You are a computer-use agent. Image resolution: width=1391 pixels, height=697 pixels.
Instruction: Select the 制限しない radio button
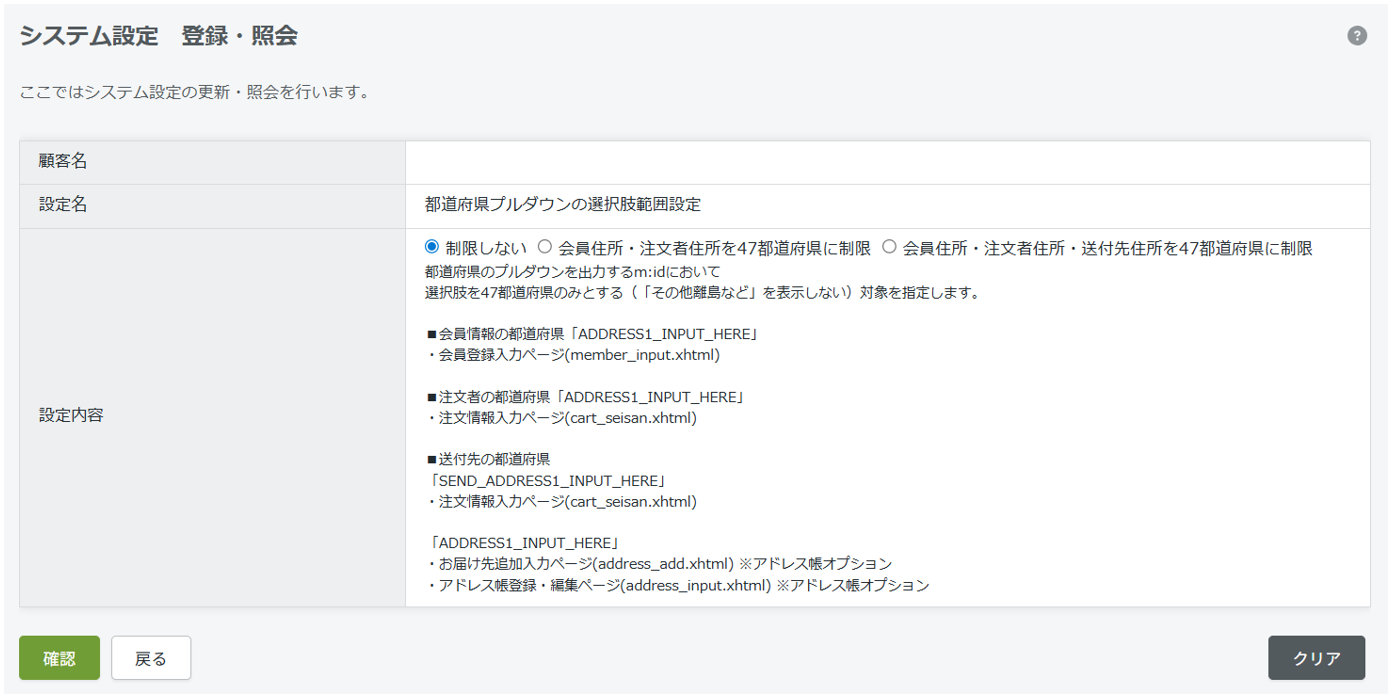coord(432,247)
